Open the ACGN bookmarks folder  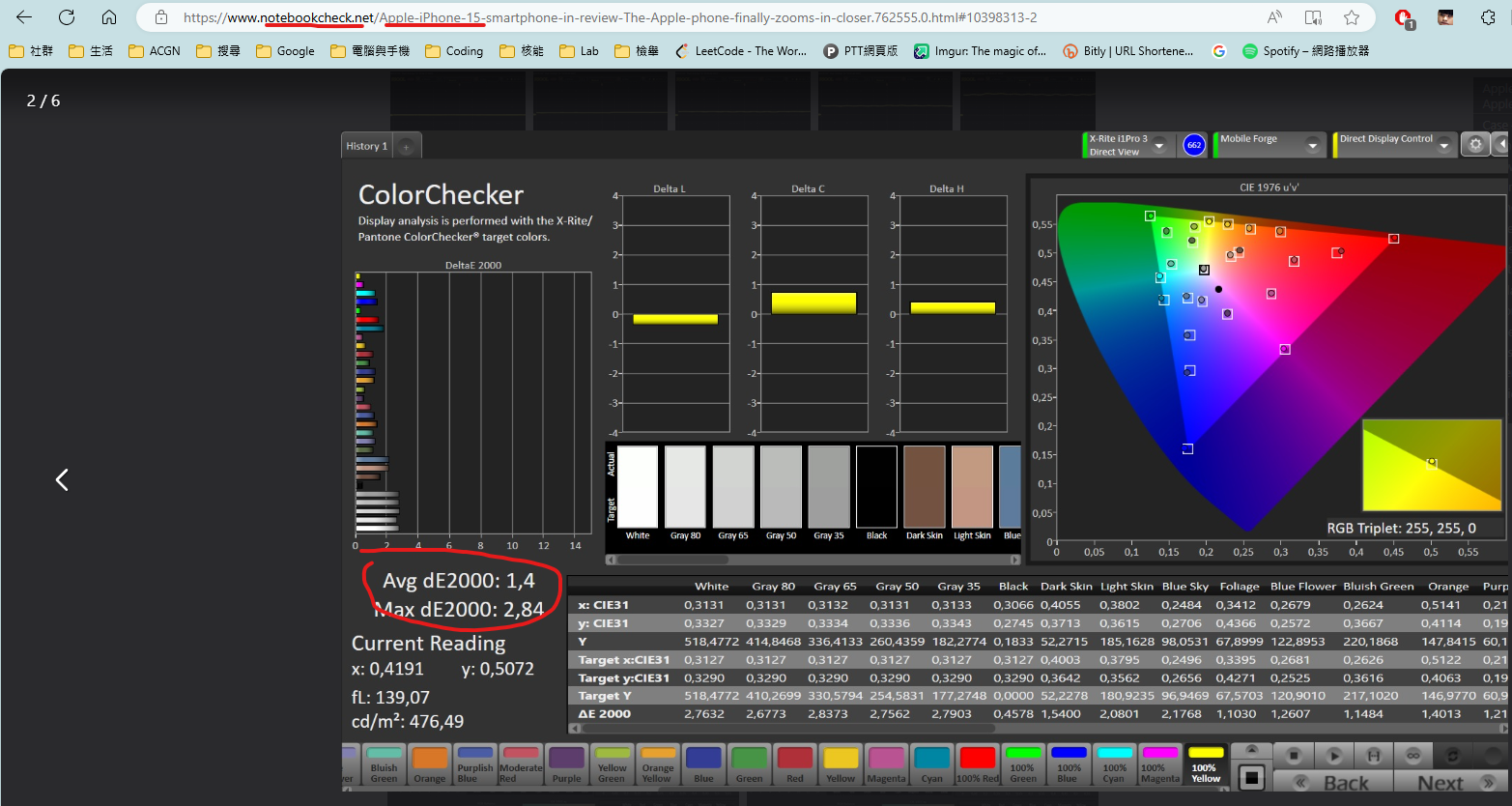point(155,51)
